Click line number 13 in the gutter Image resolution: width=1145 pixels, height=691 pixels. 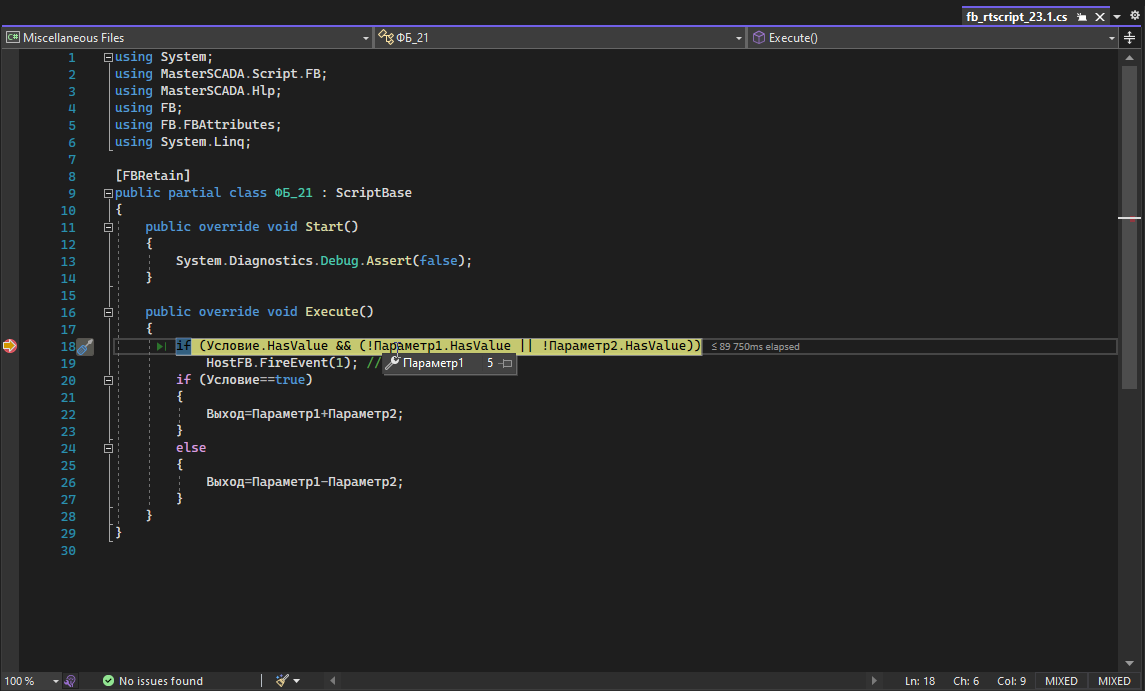pyautogui.click(x=68, y=261)
